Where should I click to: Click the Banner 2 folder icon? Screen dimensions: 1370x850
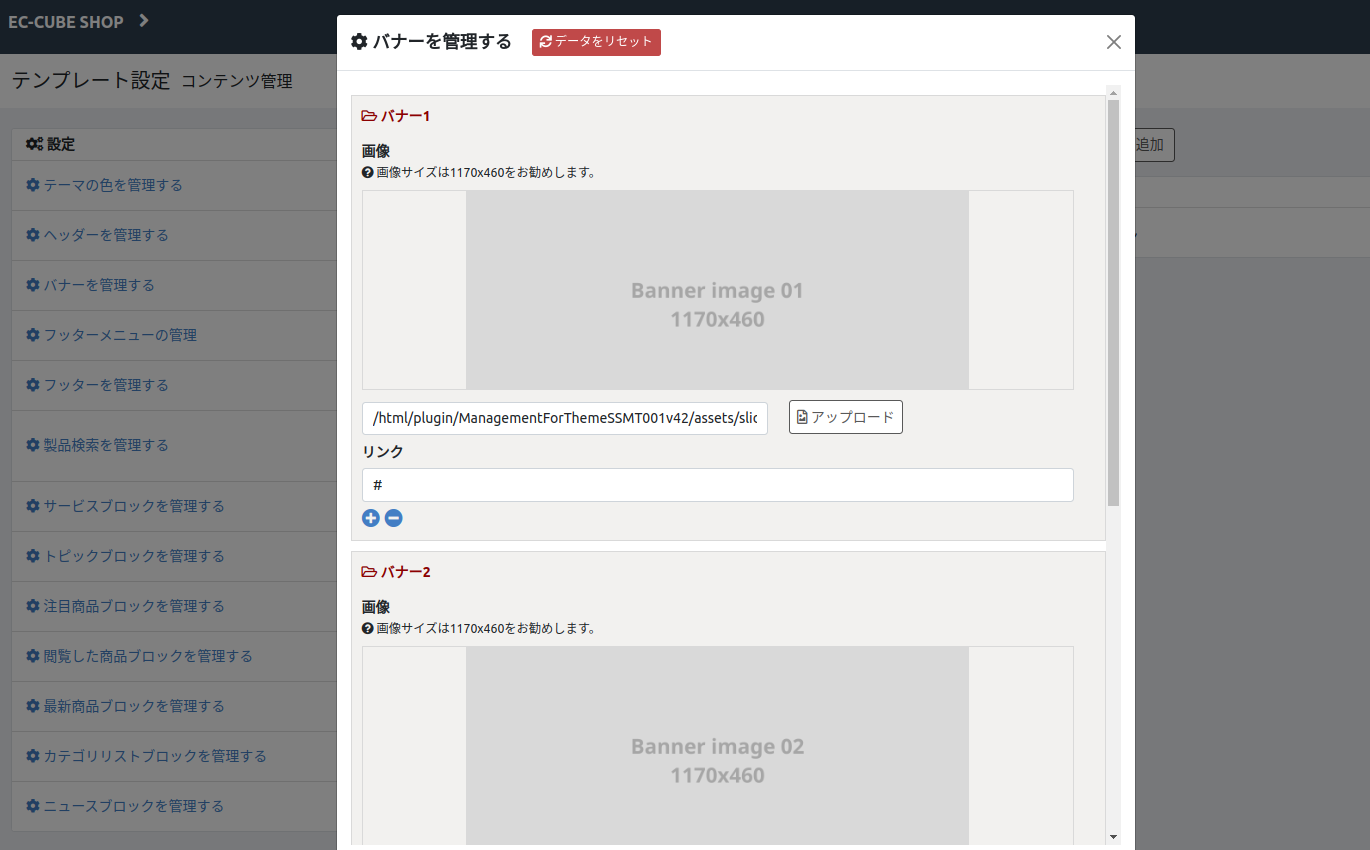(369, 572)
